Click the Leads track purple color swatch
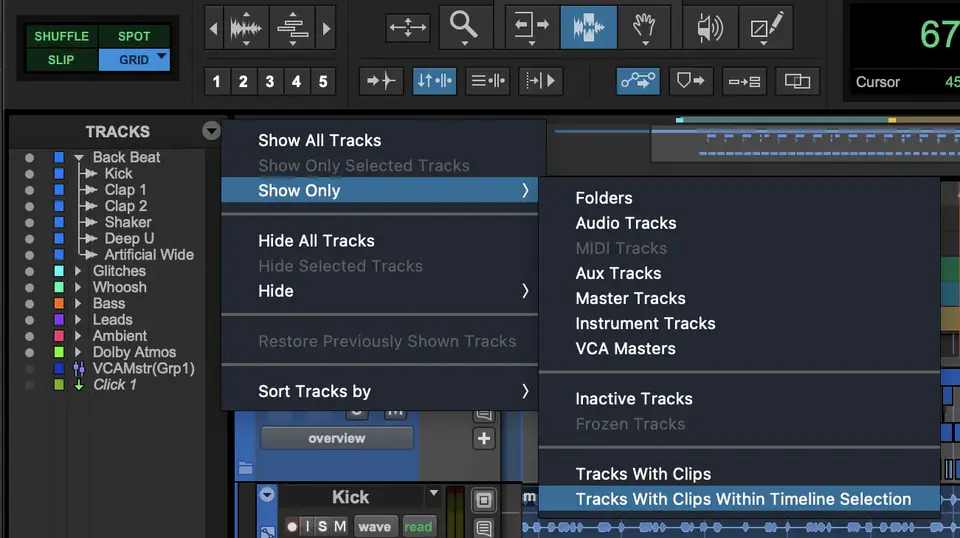This screenshot has height=538, width=960. tap(59, 319)
